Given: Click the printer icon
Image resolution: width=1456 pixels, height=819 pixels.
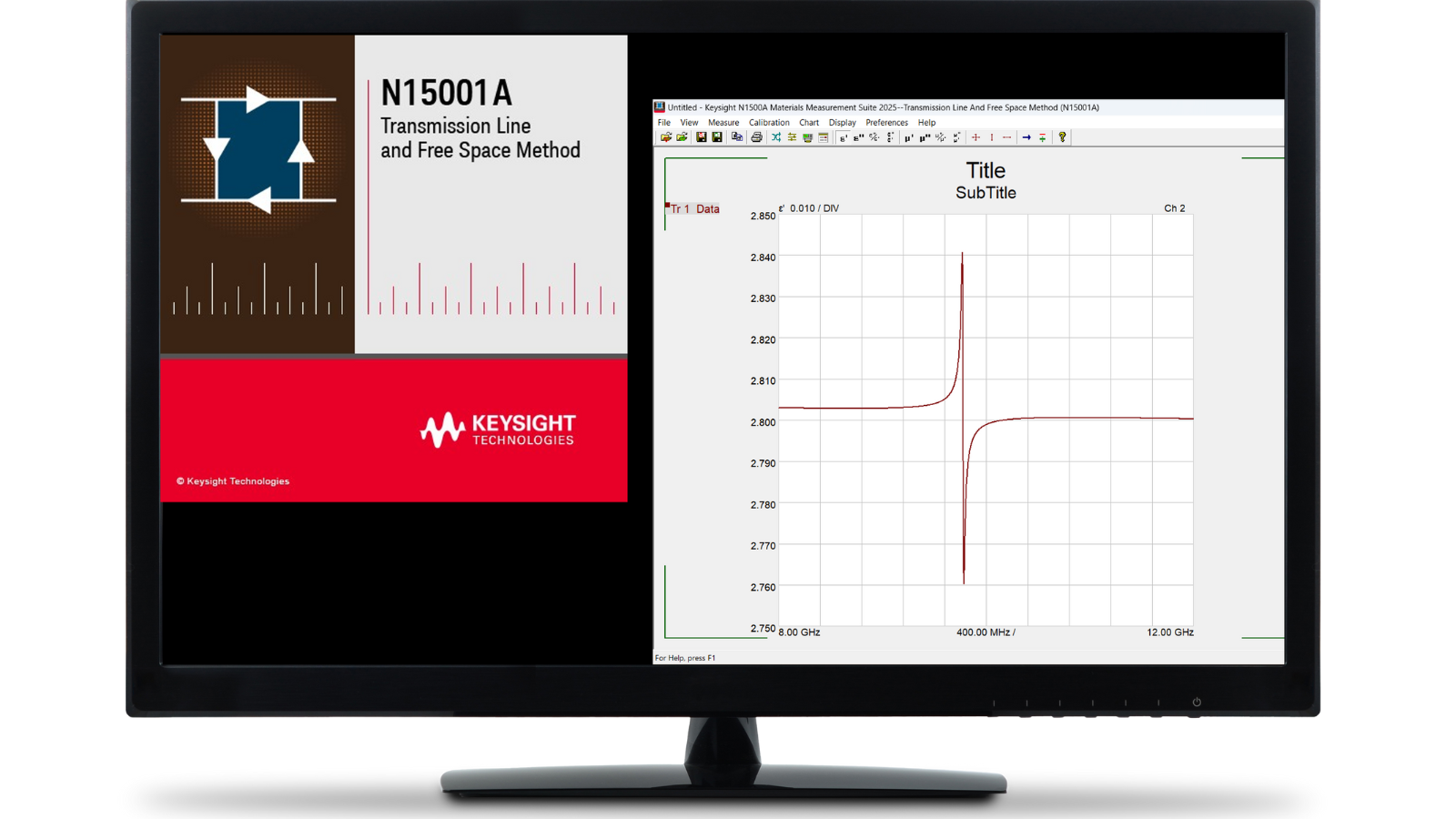Looking at the screenshot, I should click(756, 137).
